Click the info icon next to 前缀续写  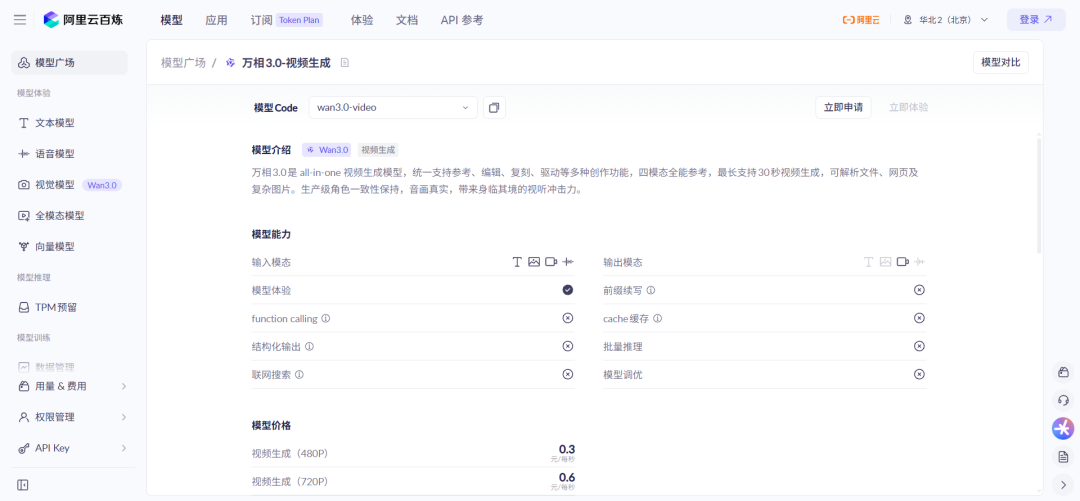(651, 290)
